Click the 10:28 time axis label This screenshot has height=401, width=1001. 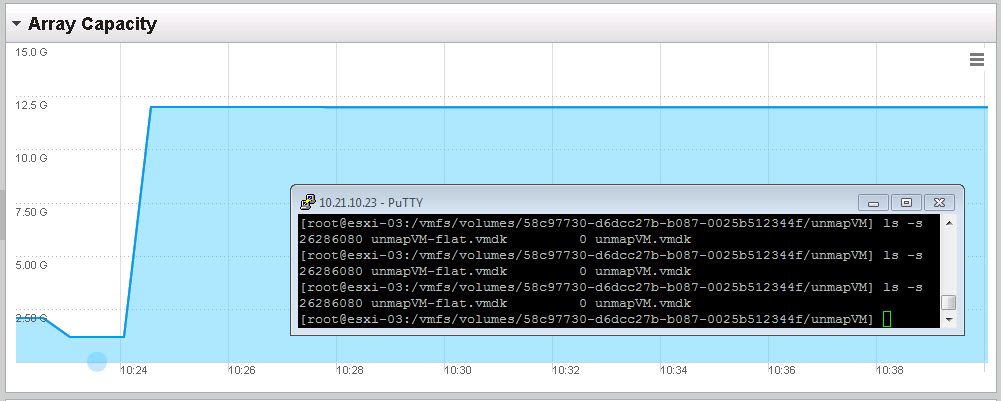click(350, 370)
